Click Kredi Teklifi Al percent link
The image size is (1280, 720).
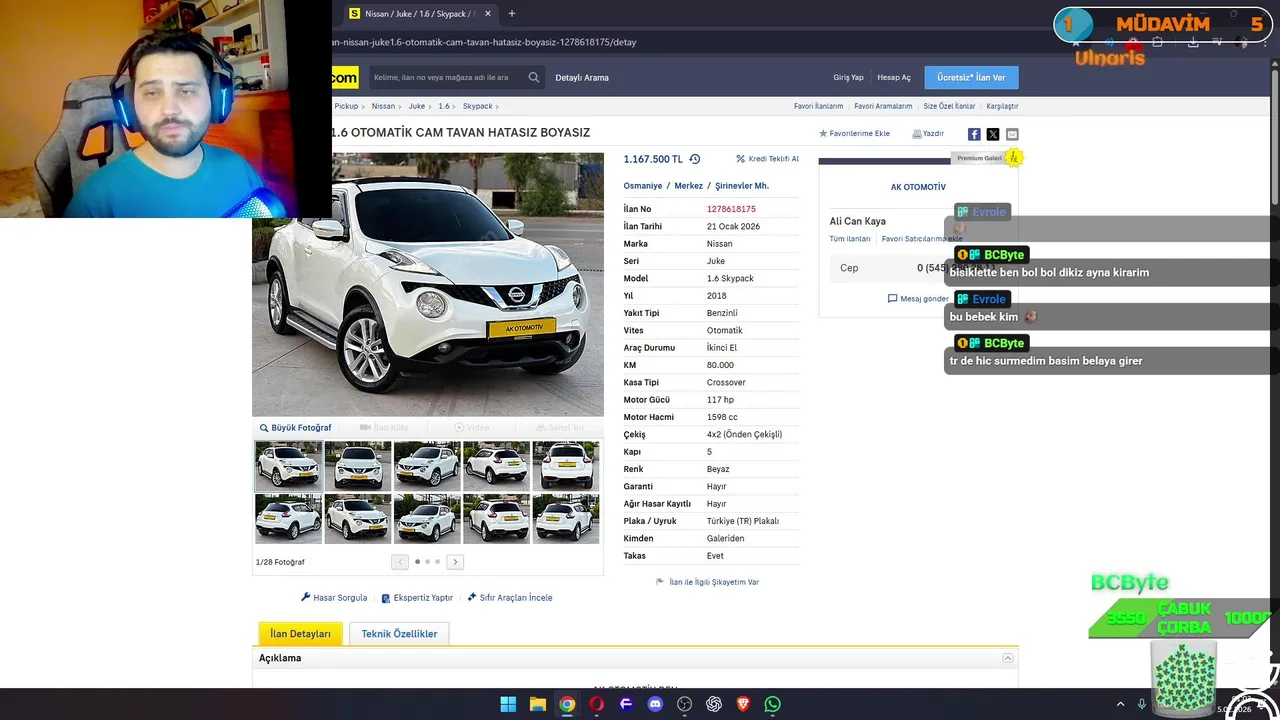pyautogui.click(x=767, y=159)
